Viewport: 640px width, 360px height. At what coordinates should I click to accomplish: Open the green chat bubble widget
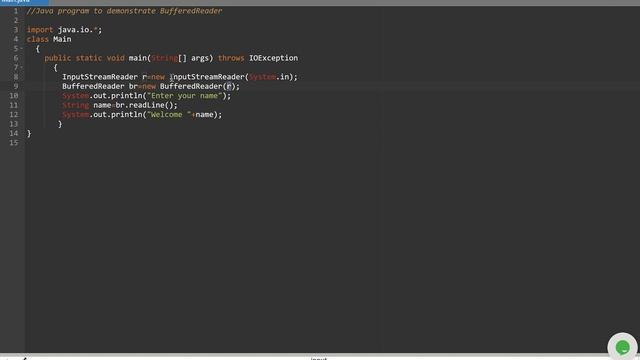tap(622, 347)
